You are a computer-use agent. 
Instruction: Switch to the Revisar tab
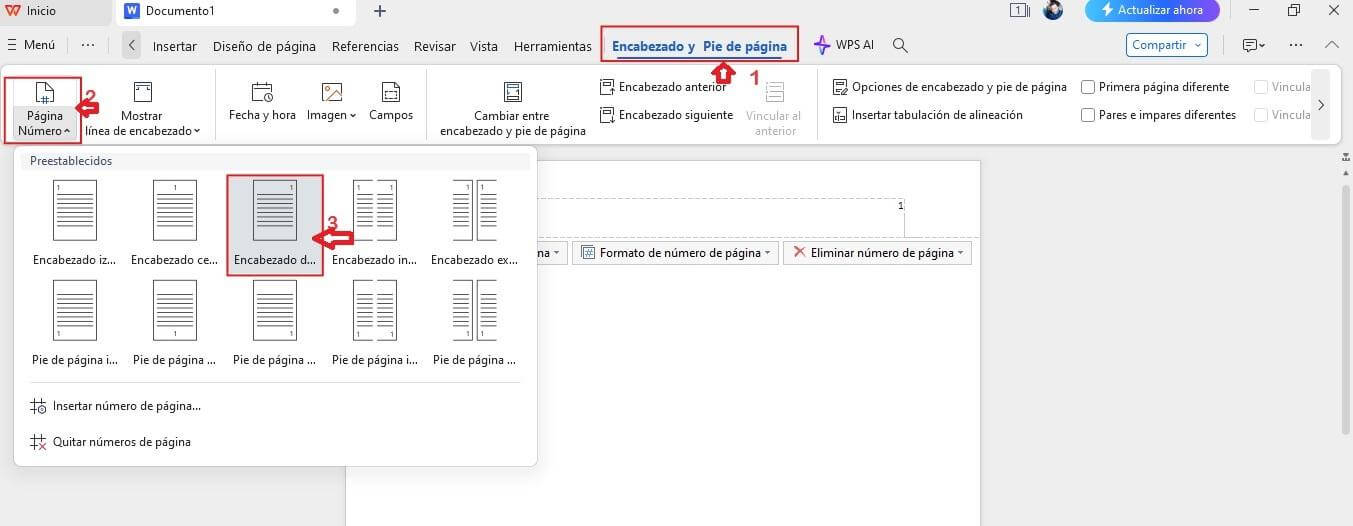tap(435, 46)
